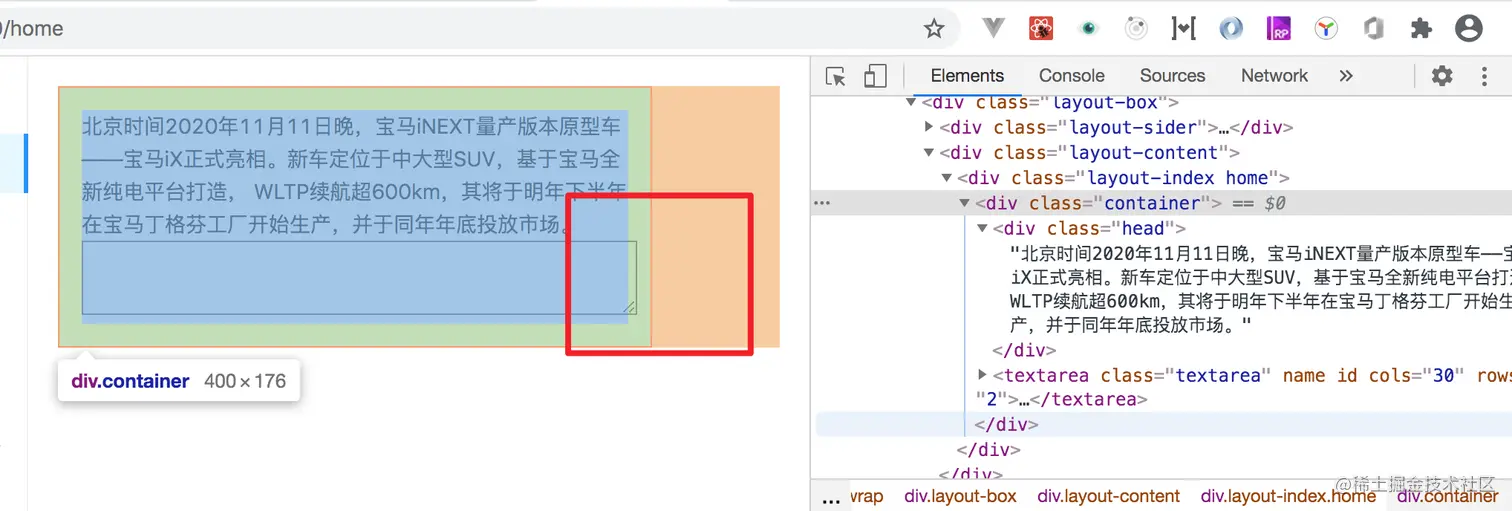Expand the layout-sider div node
This screenshot has width=1512, height=511.
(929, 127)
